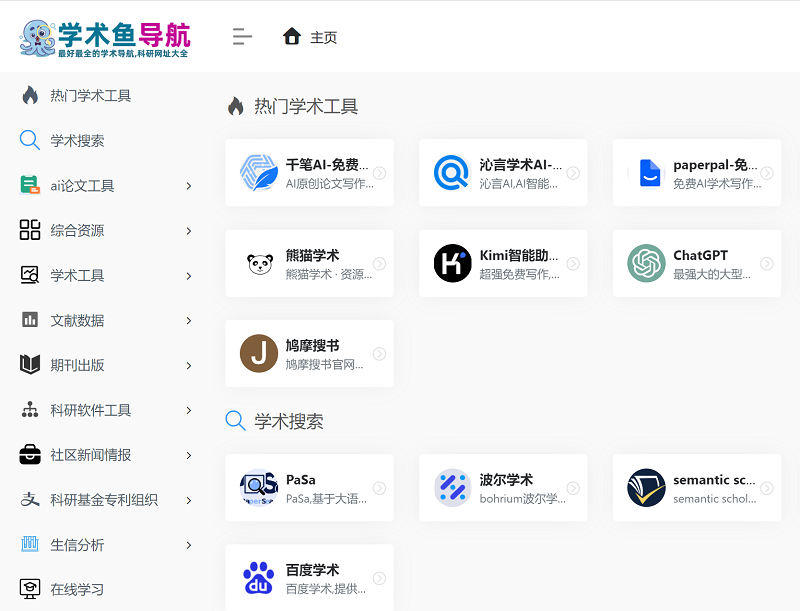Image resolution: width=800 pixels, height=611 pixels.
Task: Expand the ai论文工具 chevron
Action: pyautogui.click(x=189, y=186)
